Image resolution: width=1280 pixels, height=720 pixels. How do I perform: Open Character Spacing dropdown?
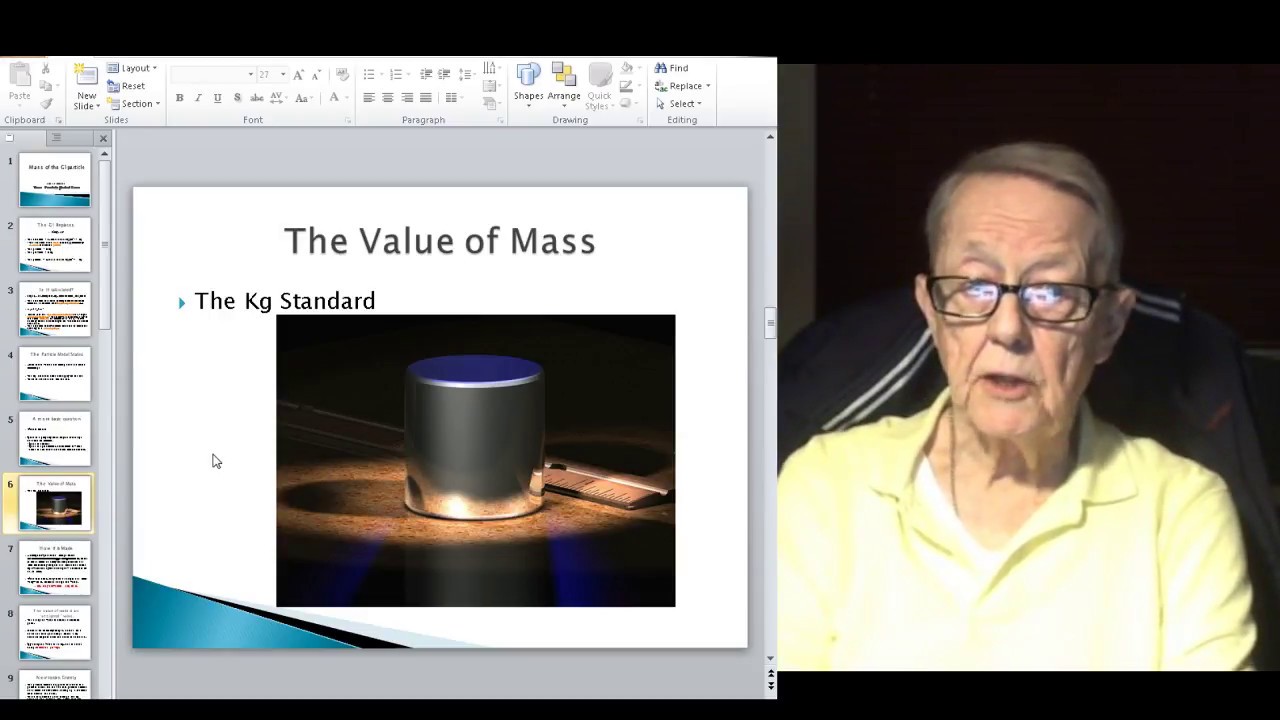(x=279, y=98)
